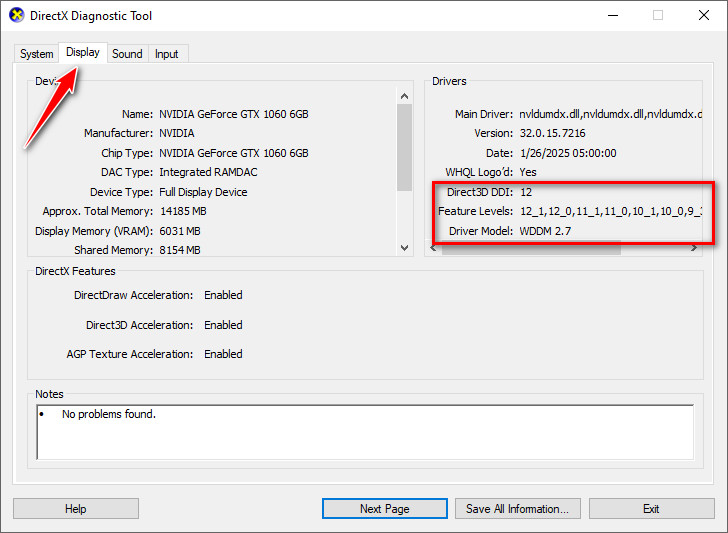728x533 pixels.
Task: Click driver Version 32.0.15.7216
Action: pyautogui.click(x=552, y=133)
